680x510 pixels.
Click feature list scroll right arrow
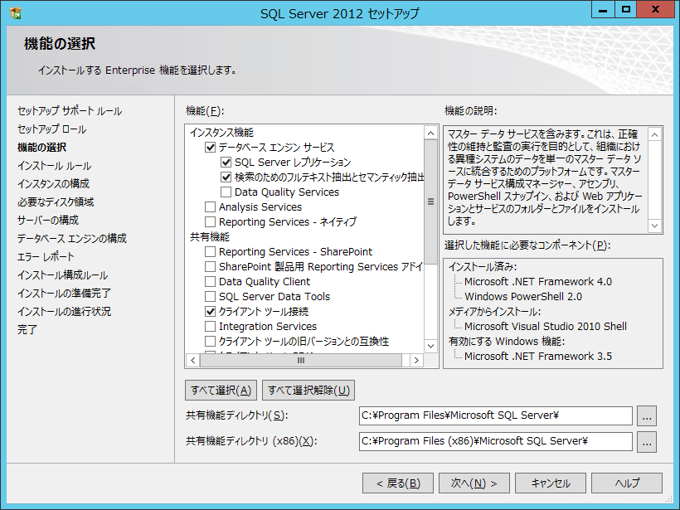point(416,360)
